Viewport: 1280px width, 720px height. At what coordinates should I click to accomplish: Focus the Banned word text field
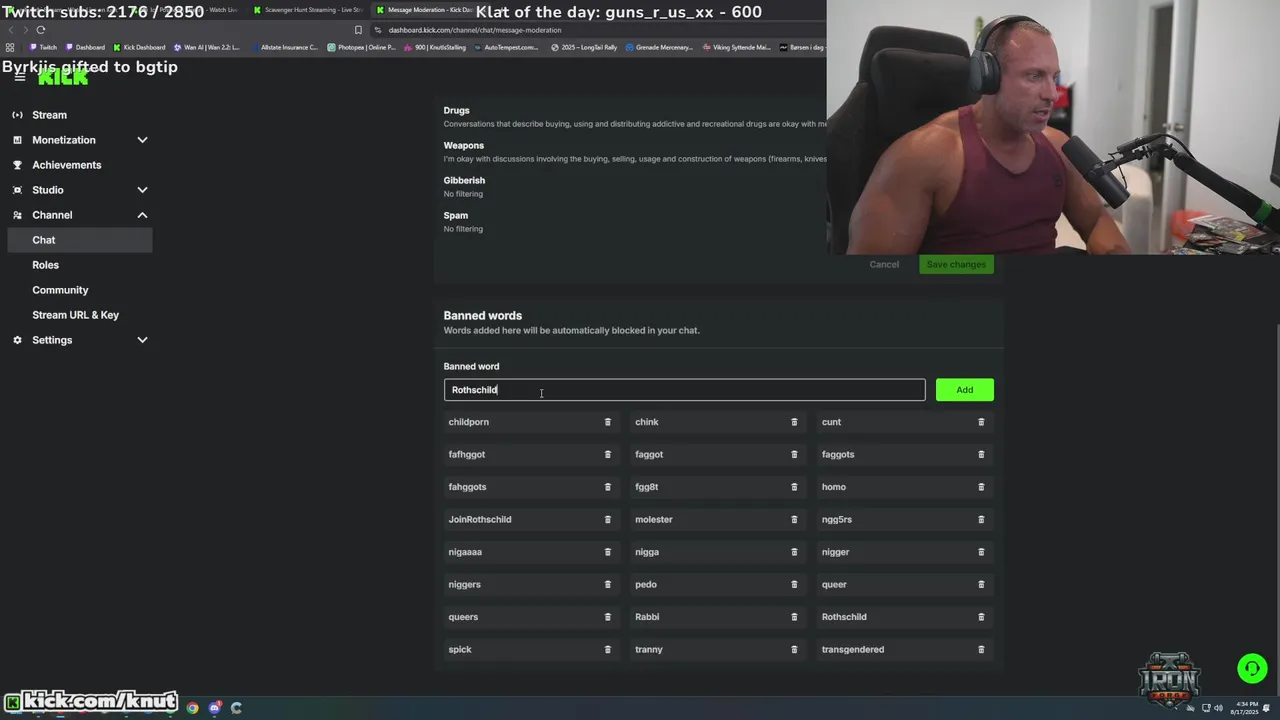pos(684,390)
